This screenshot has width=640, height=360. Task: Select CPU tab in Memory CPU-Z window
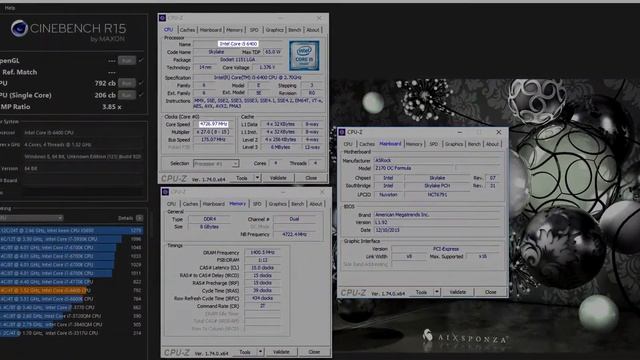[x=171, y=204]
